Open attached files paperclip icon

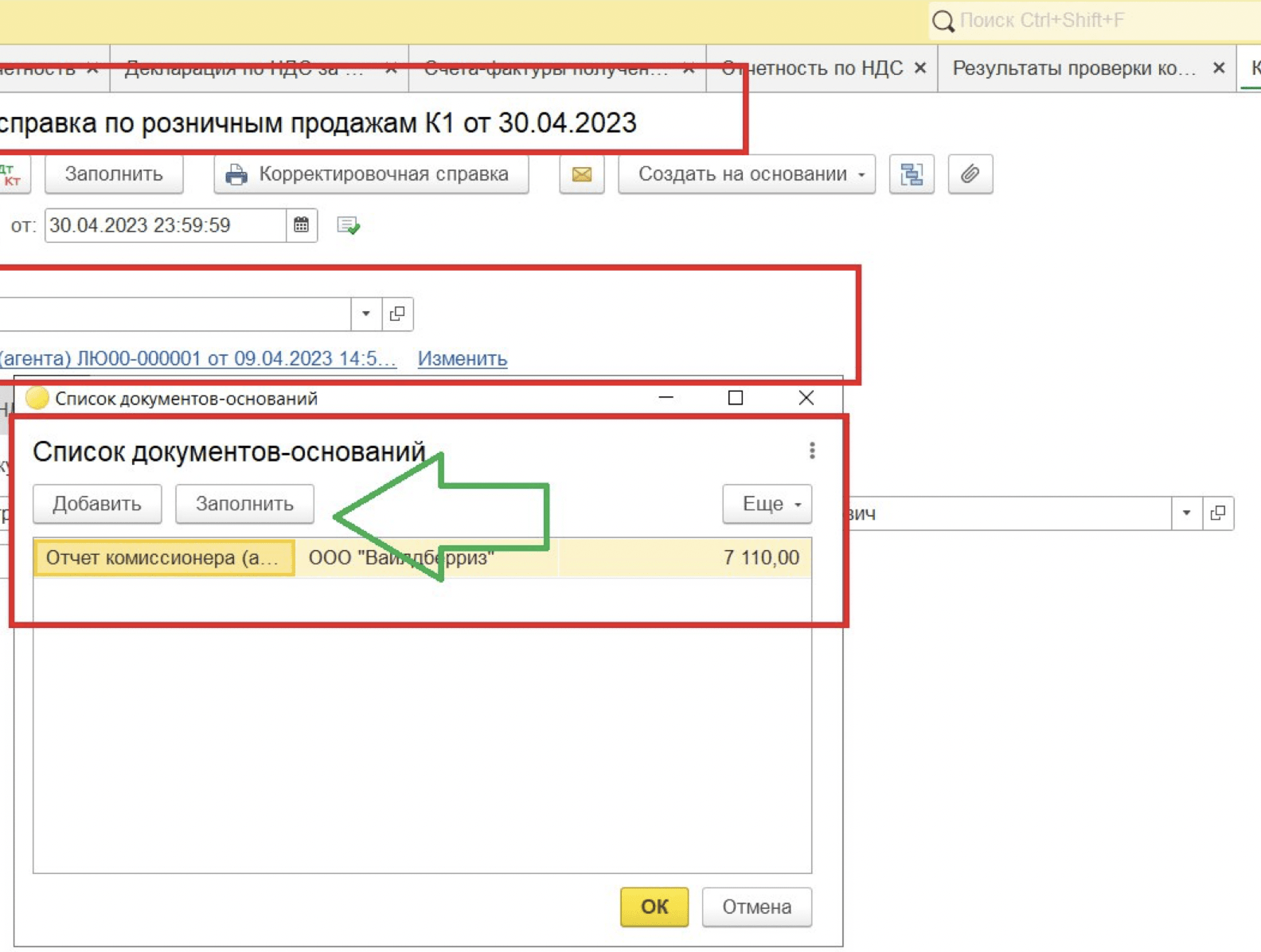pos(970,174)
